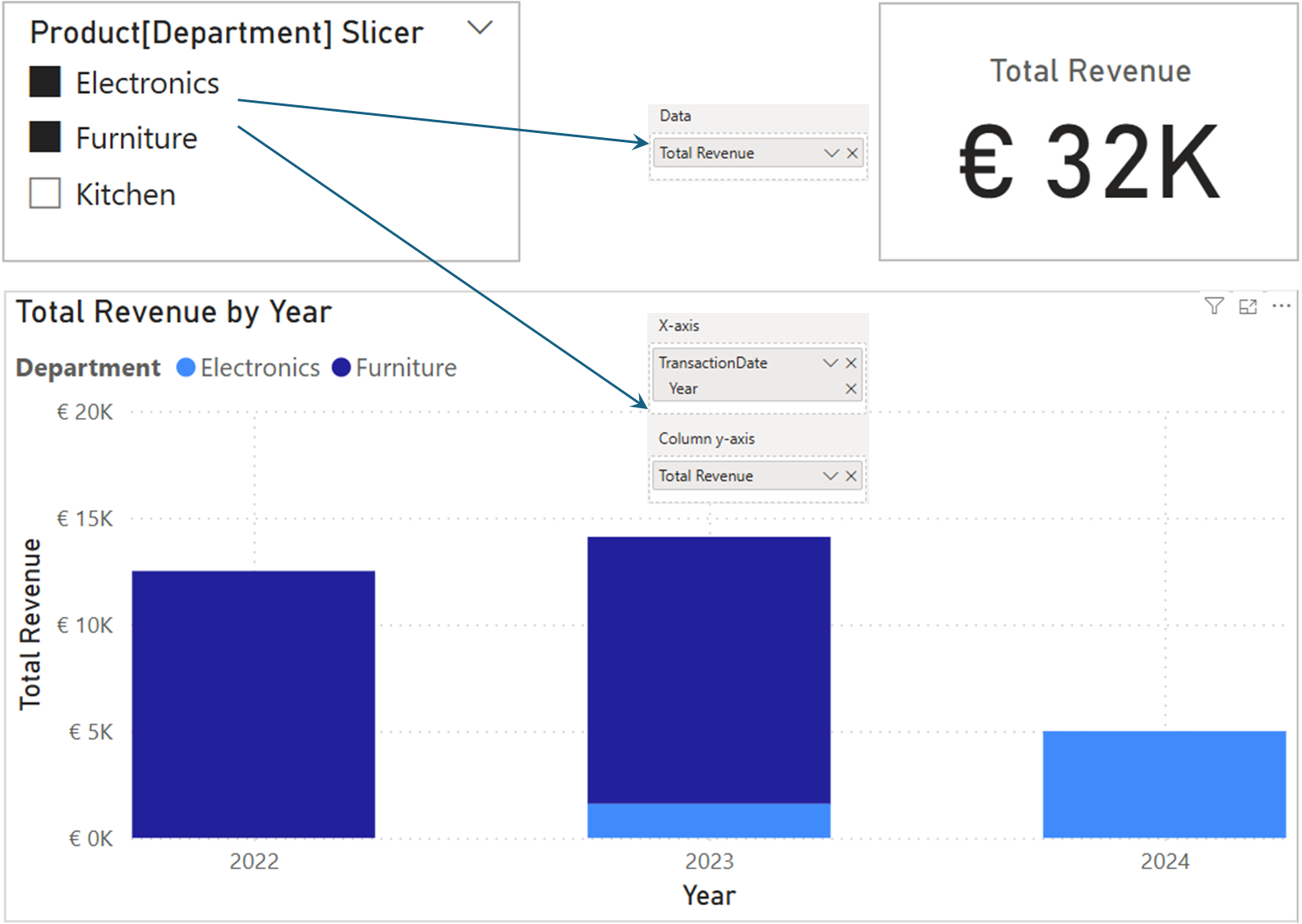Select the 2024 Electronics bar
Screen dimensions: 1302x924
(1164, 784)
